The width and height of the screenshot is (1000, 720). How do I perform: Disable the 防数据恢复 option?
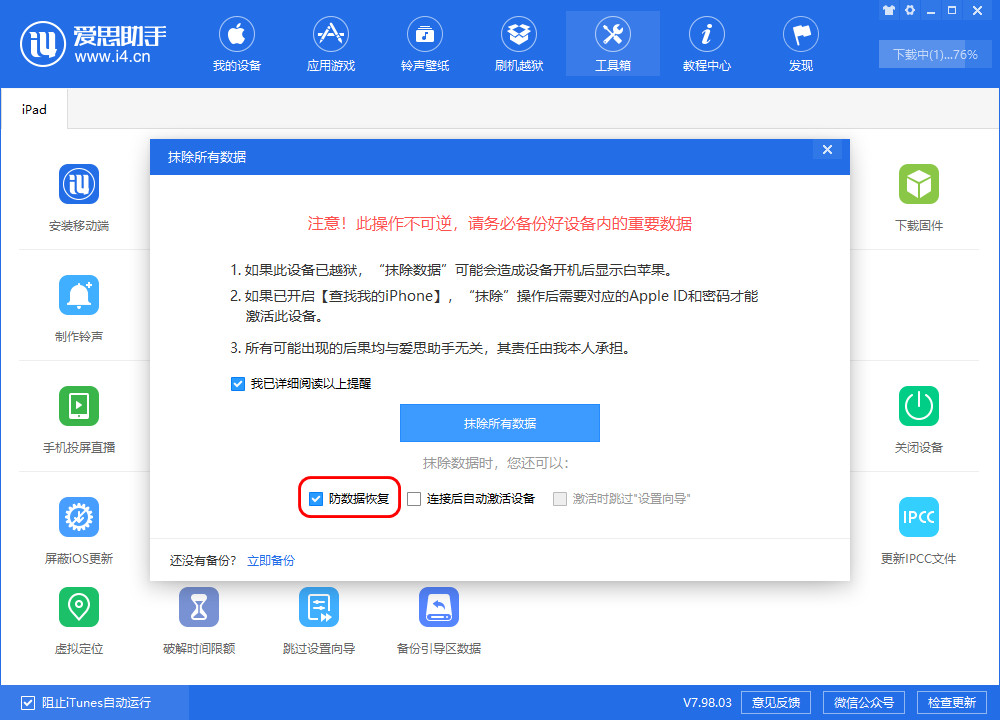point(316,498)
